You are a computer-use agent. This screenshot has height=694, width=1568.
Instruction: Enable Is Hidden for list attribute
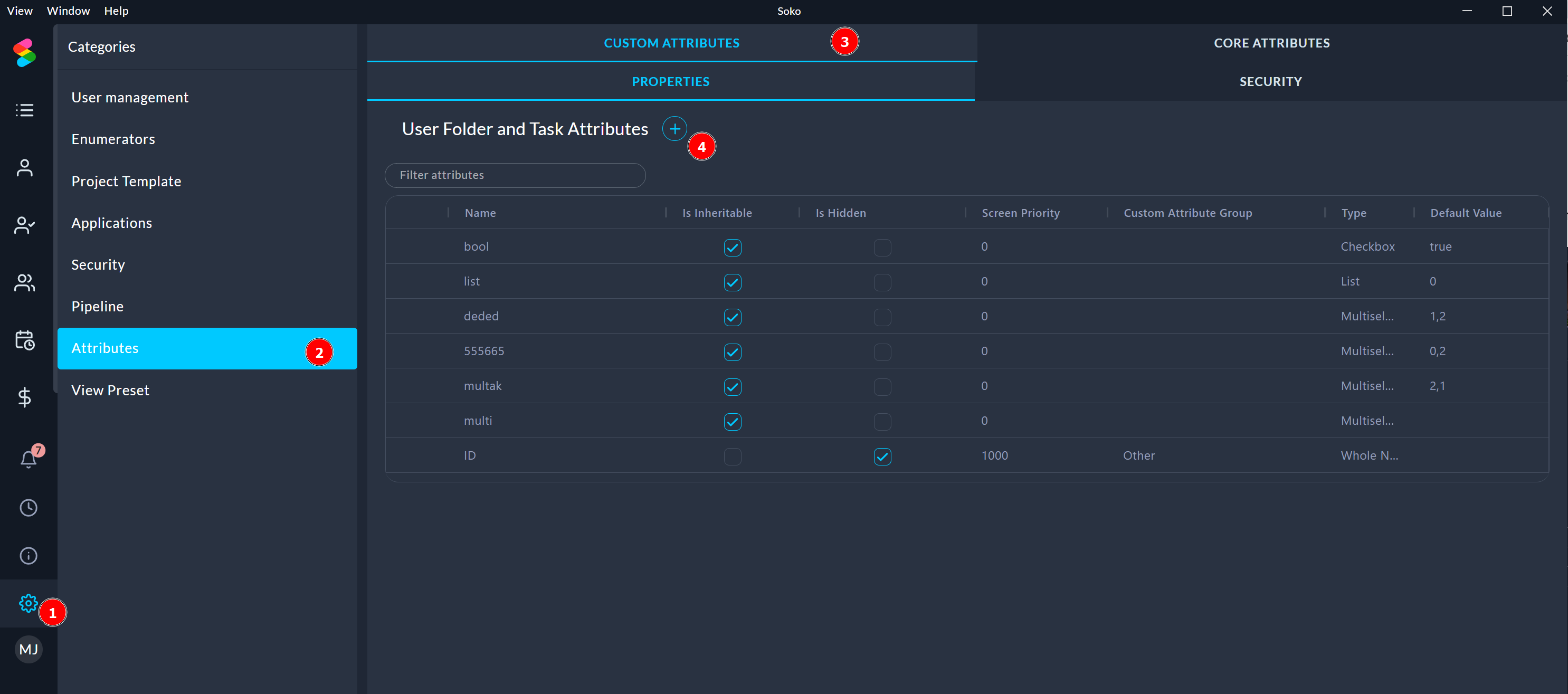[882, 282]
